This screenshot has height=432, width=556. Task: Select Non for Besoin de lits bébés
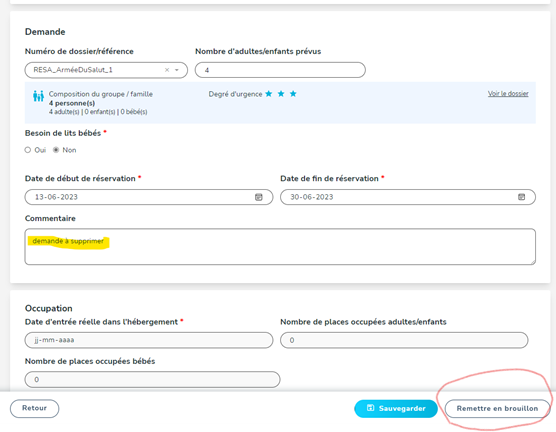coord(56,150)
